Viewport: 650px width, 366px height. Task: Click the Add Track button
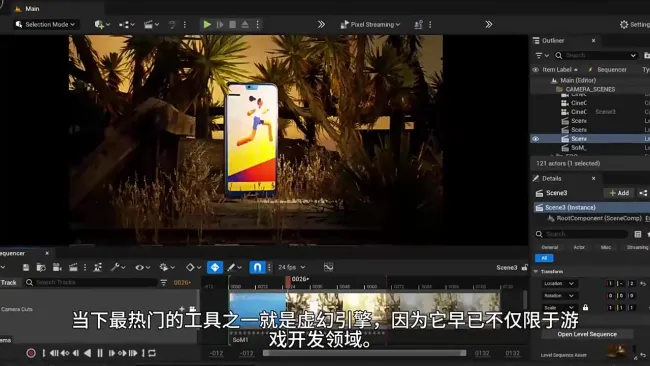[9, 282]
